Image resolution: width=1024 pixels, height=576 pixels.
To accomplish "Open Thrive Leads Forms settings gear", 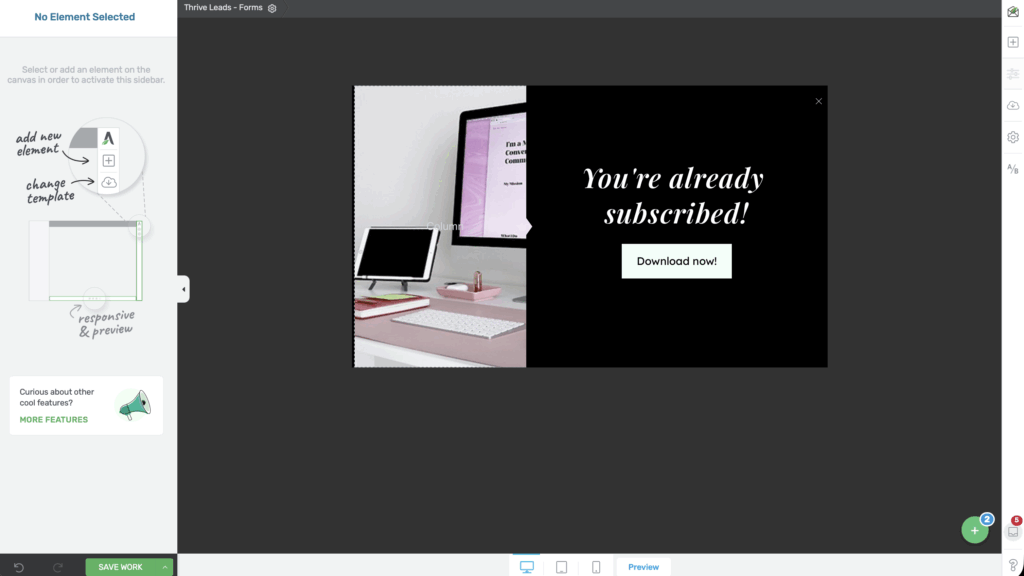I will click(x=272, y=8).
